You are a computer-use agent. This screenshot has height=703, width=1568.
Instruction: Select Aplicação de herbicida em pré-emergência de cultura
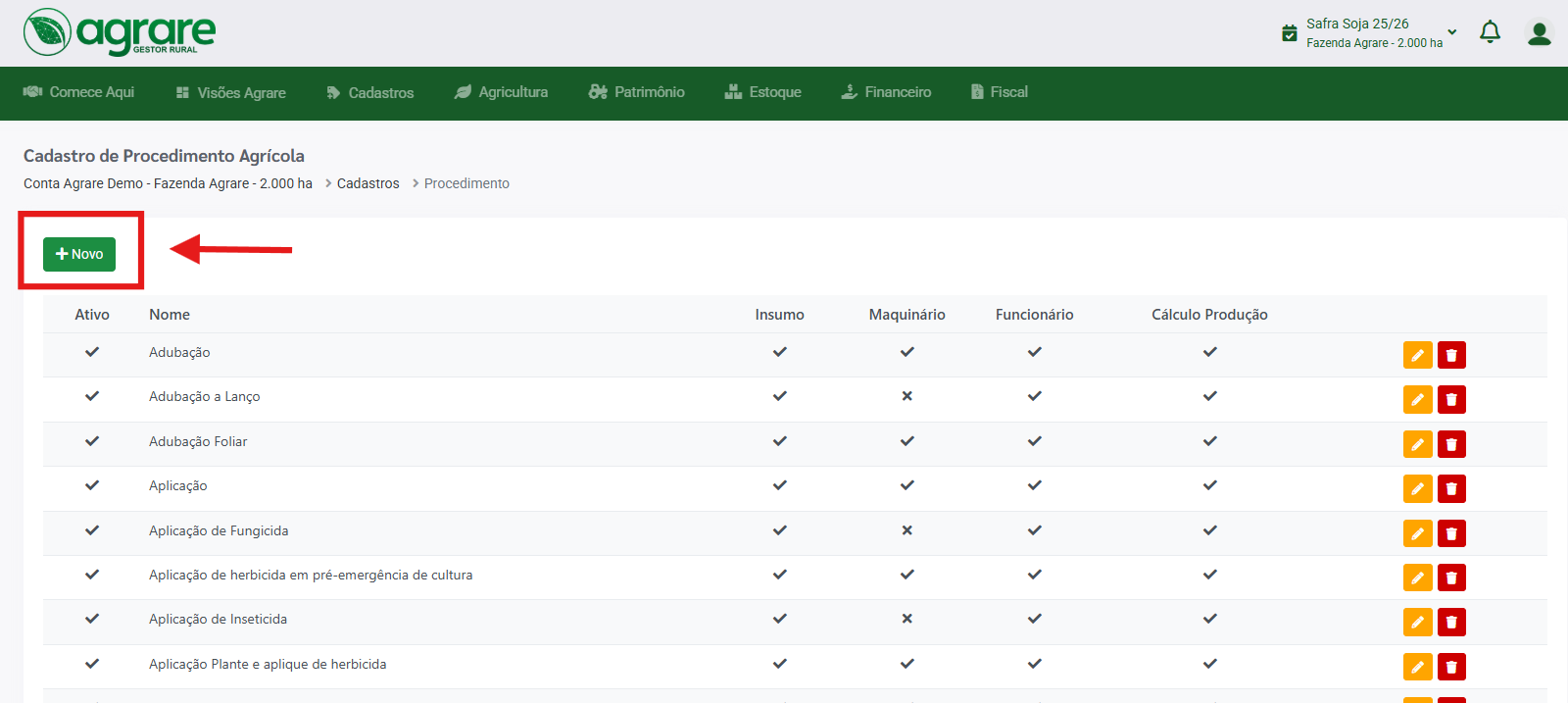[311, 576]
